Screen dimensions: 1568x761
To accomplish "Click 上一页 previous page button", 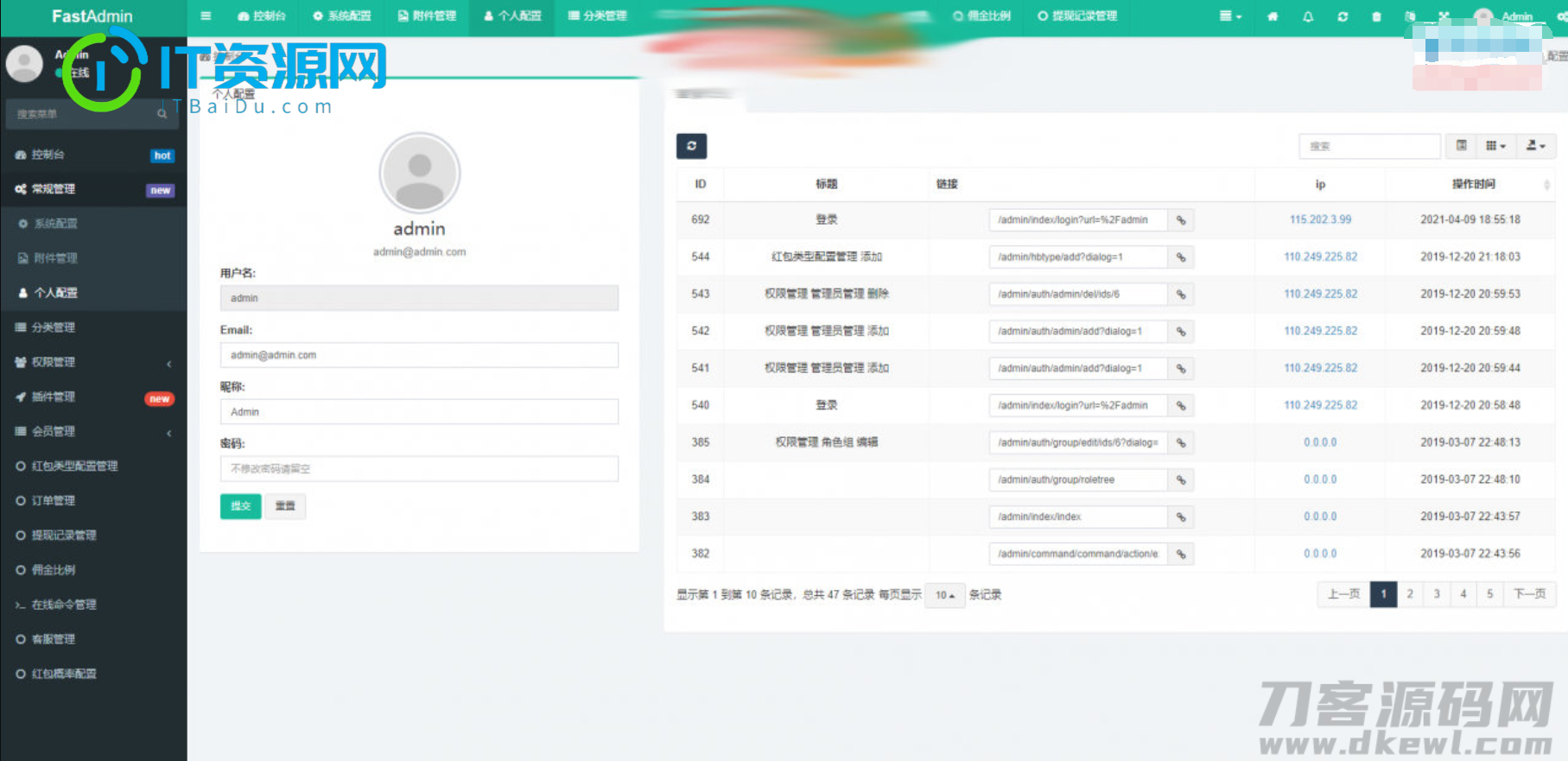I will (1343, 594).
